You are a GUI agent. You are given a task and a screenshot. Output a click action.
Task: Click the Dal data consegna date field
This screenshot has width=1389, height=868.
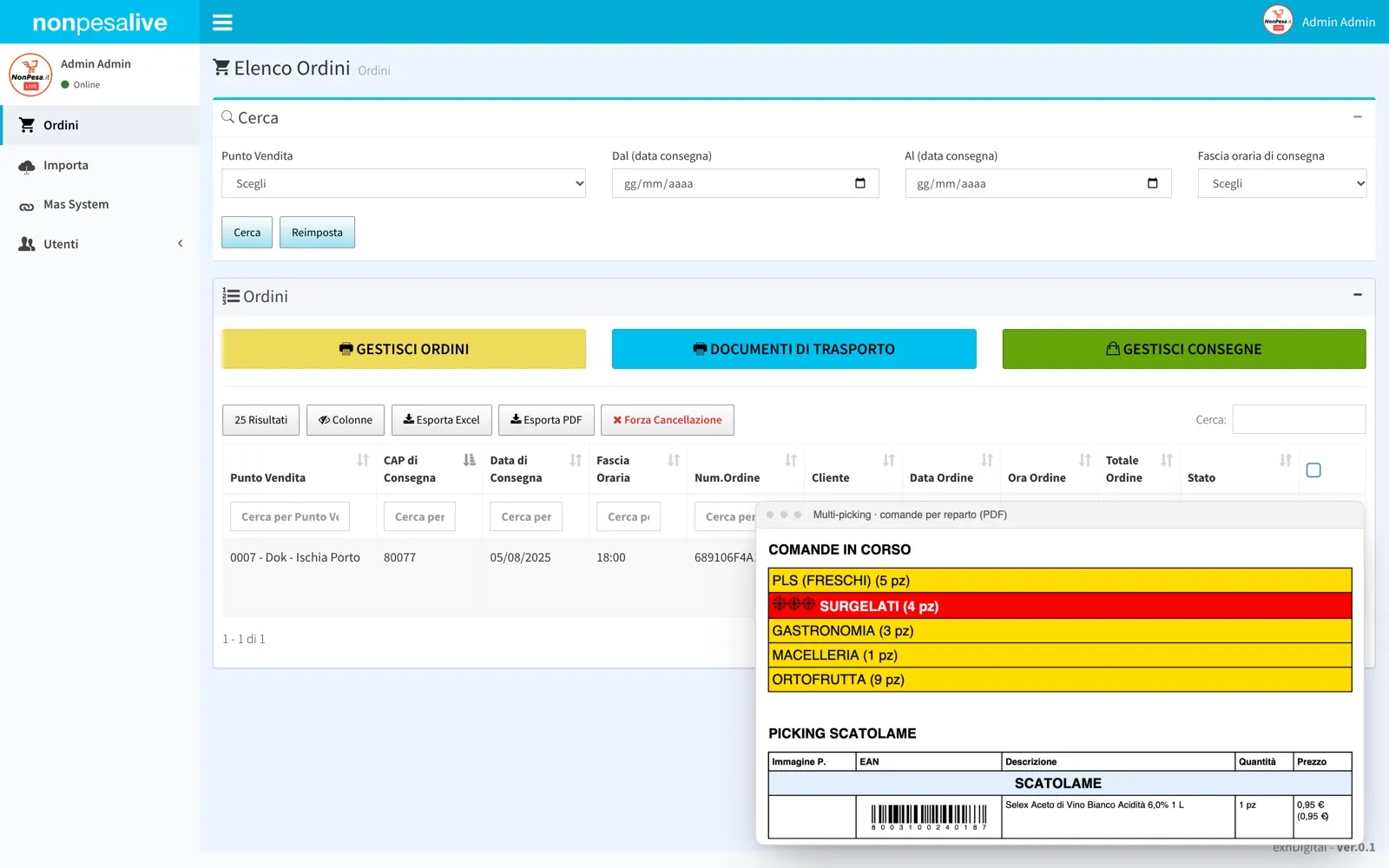coord(746,183)
